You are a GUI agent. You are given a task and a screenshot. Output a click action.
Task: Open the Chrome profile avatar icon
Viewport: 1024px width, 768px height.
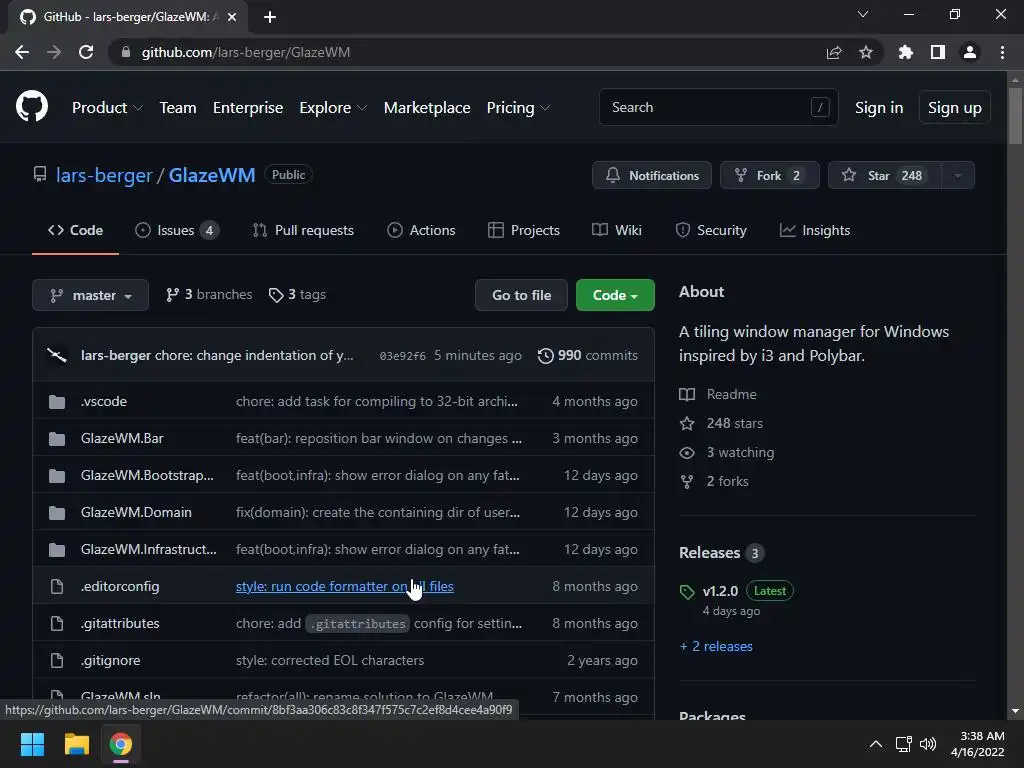(x=970, y=52)
